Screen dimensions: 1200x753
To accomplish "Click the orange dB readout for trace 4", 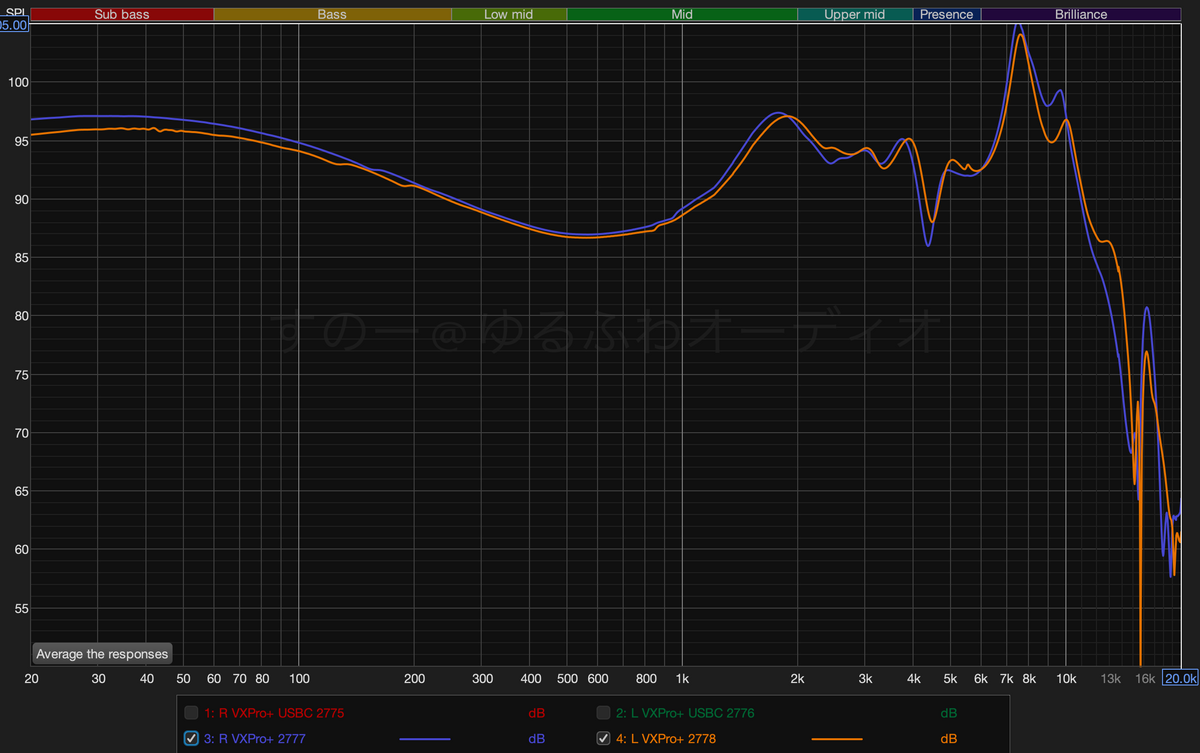I will pyautogui.click(x=949, y=739).
